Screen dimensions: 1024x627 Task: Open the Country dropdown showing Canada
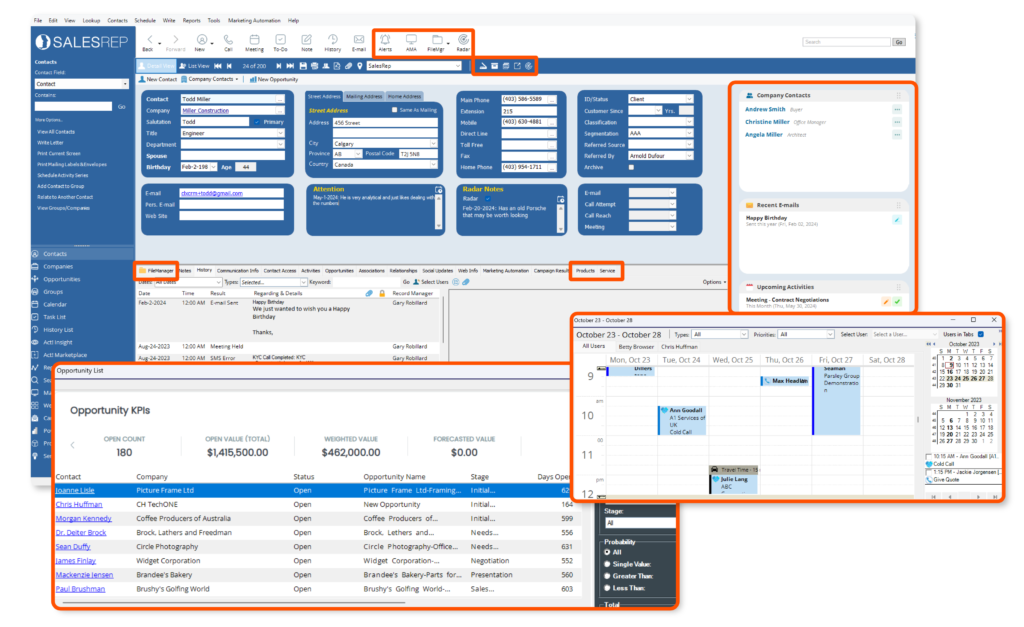tap(432, 165)
